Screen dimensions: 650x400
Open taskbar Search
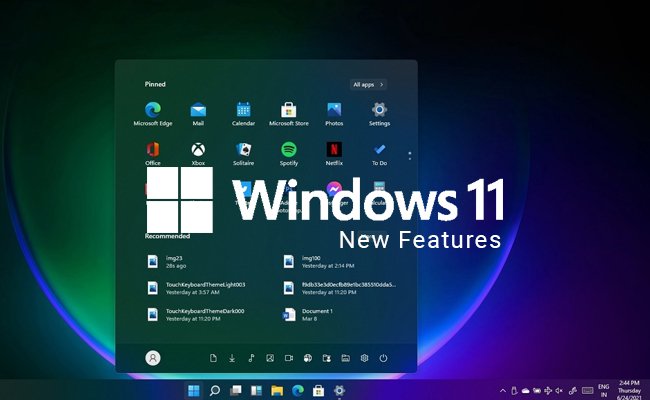click(215, 390)
